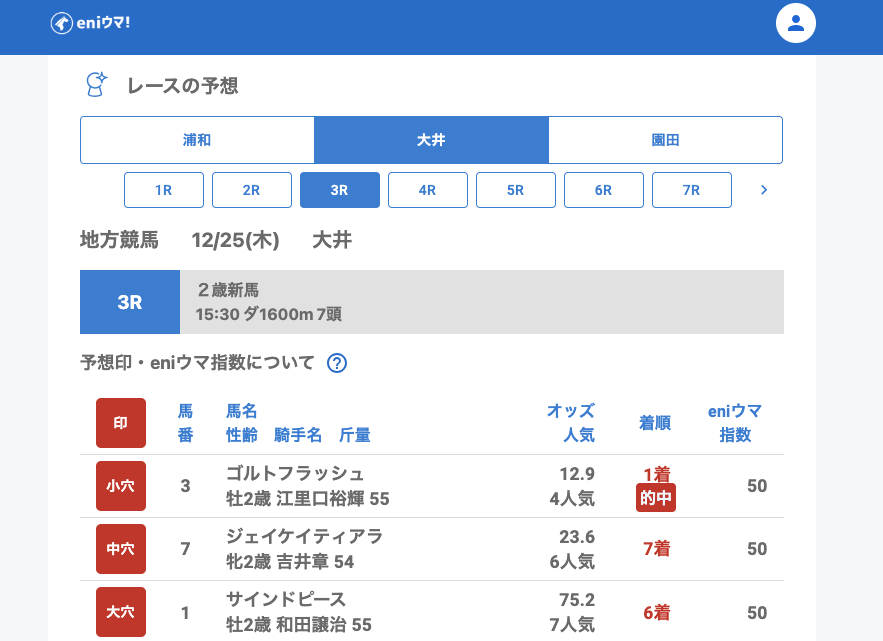Open horse ゴルトフラッシュ details
Screen dimensions: 883x641
click(295, 474)
